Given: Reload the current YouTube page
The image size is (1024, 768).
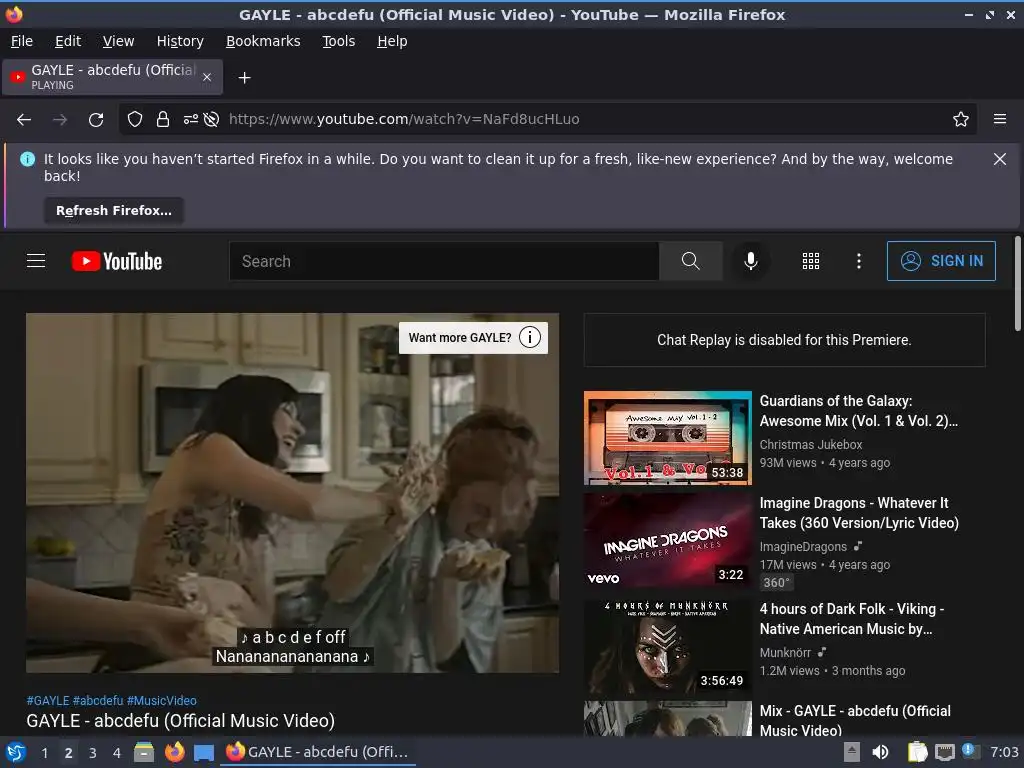Looking at the screenshot, I should [96, 120].
